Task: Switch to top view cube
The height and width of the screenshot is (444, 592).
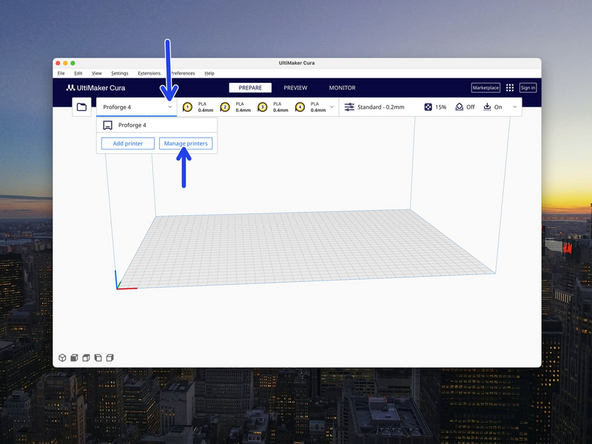Action: (x=86, y=358)
